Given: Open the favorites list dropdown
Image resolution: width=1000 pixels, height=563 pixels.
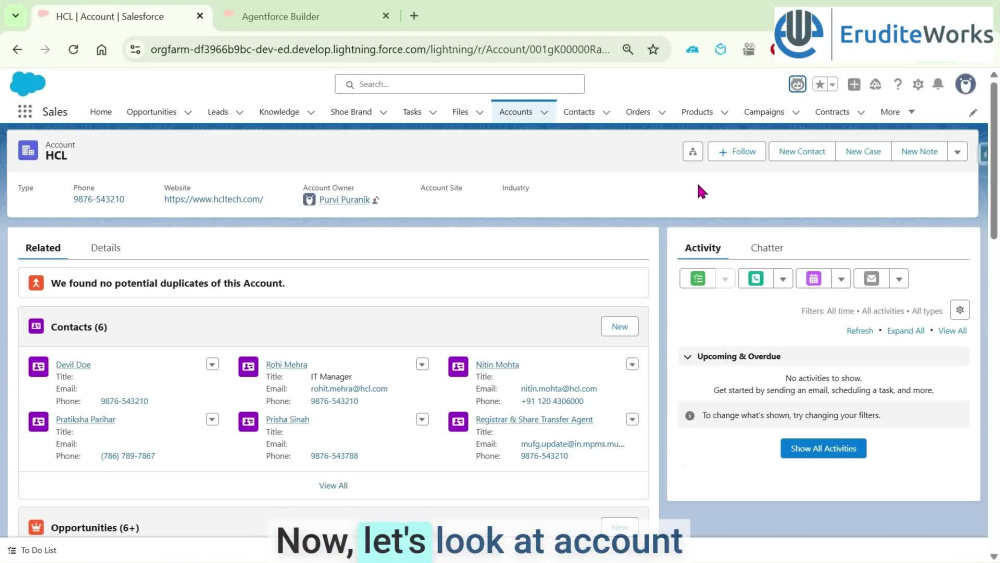Looking at the screenshot, I should tap(832, 84).
